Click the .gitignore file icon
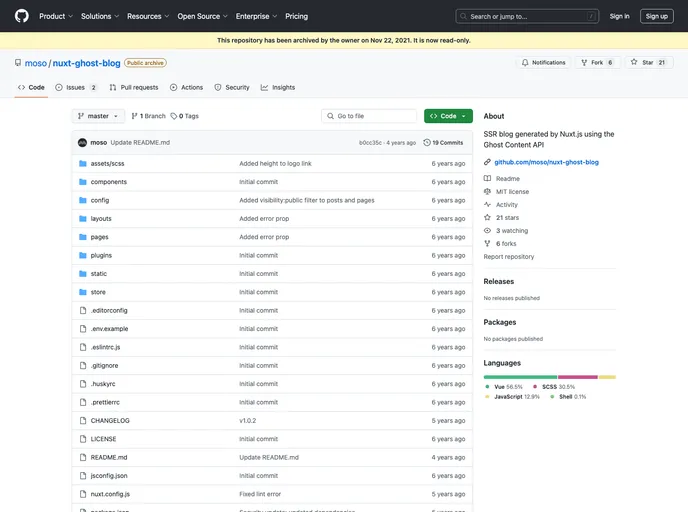Screen dimensions: 688x512 [82, 365]
